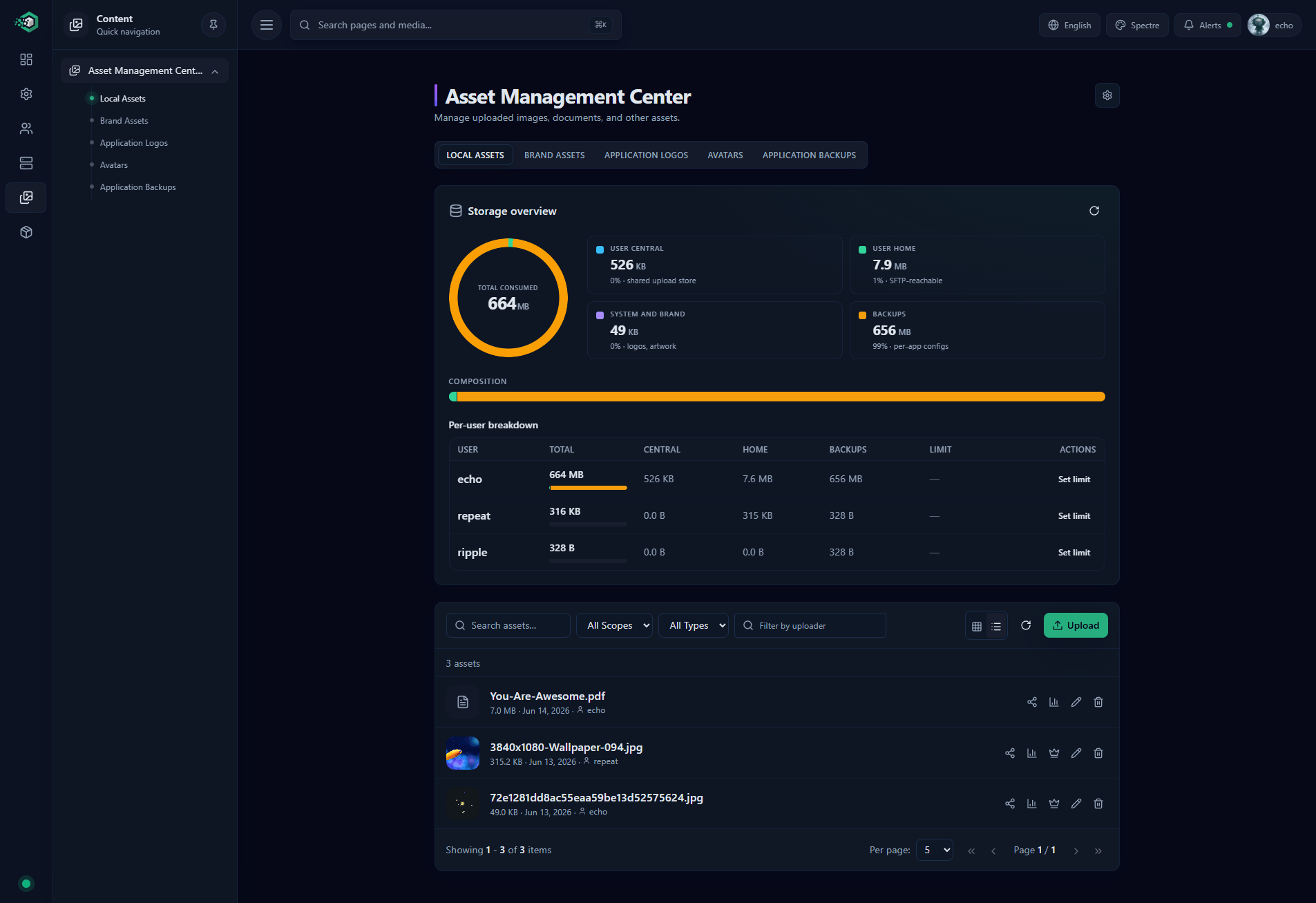The height and width of the screenshot is (903, 1316).
Task: Open the Spectre theme selector
Action: 1137,25
